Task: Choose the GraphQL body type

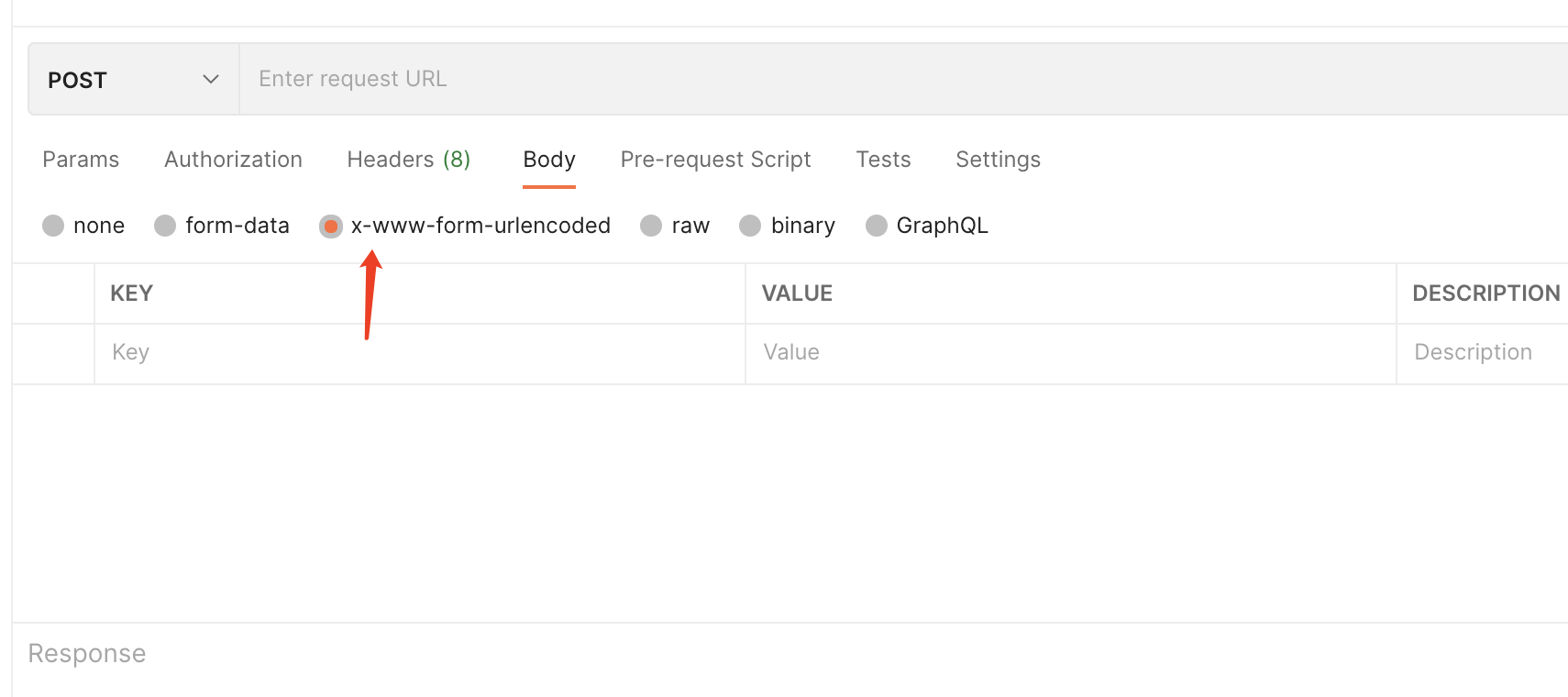Action: 877,226
